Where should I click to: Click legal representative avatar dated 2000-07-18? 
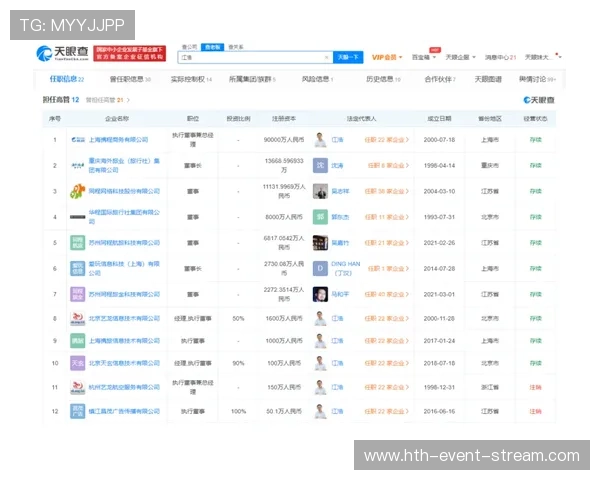click(x=320, y=140)
